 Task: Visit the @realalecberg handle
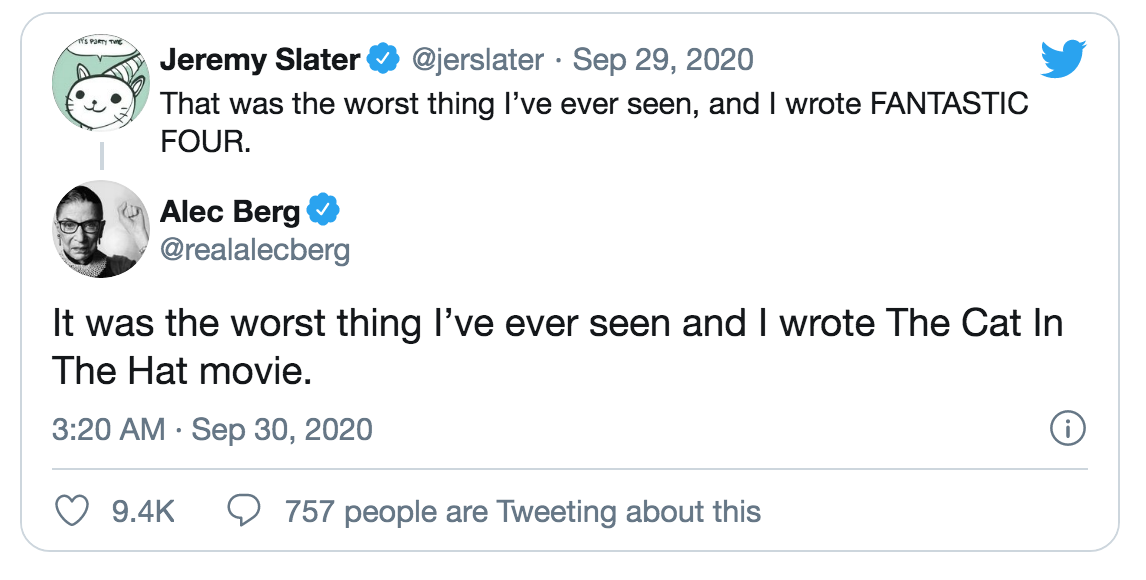pos(255,248)
